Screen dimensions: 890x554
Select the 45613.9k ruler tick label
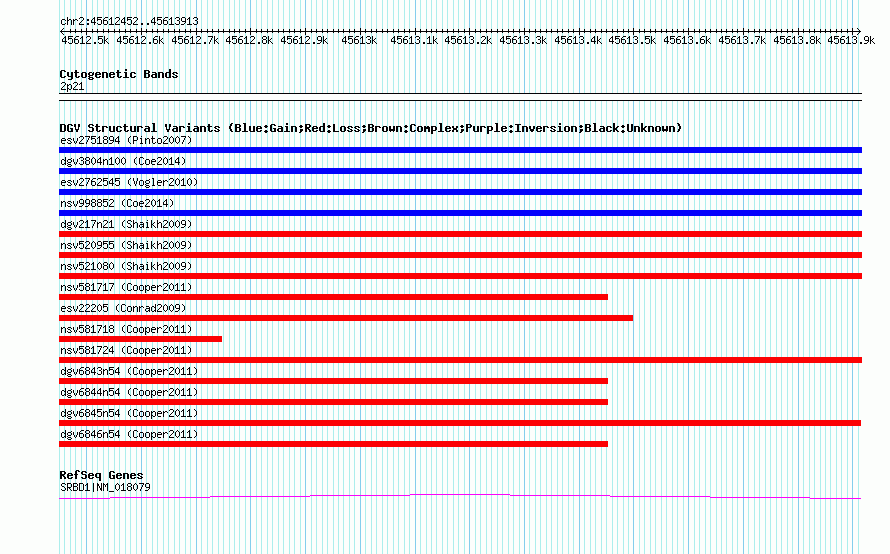point(851,40)
